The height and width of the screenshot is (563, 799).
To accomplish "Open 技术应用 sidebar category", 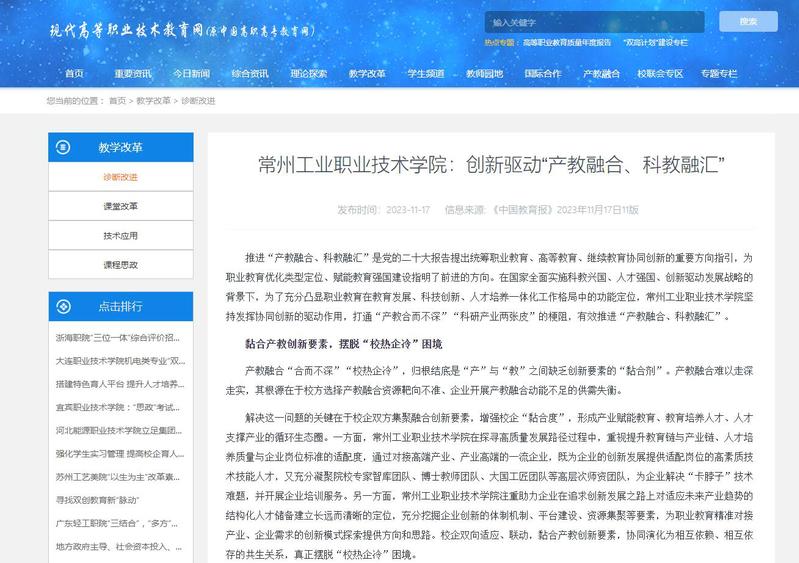I will point(121,236).
